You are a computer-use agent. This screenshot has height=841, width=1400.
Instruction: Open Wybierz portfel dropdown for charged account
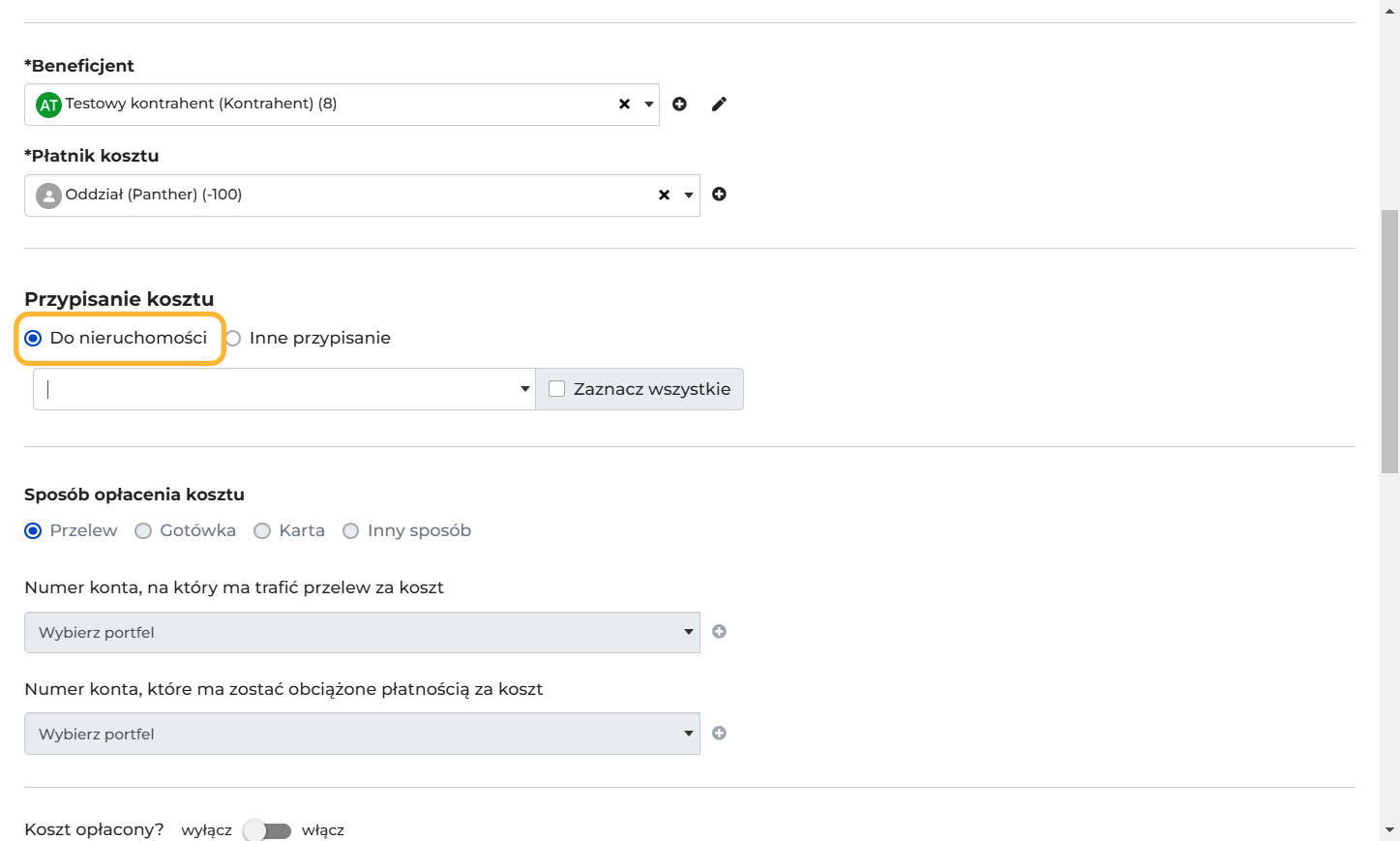coord(362,734)
